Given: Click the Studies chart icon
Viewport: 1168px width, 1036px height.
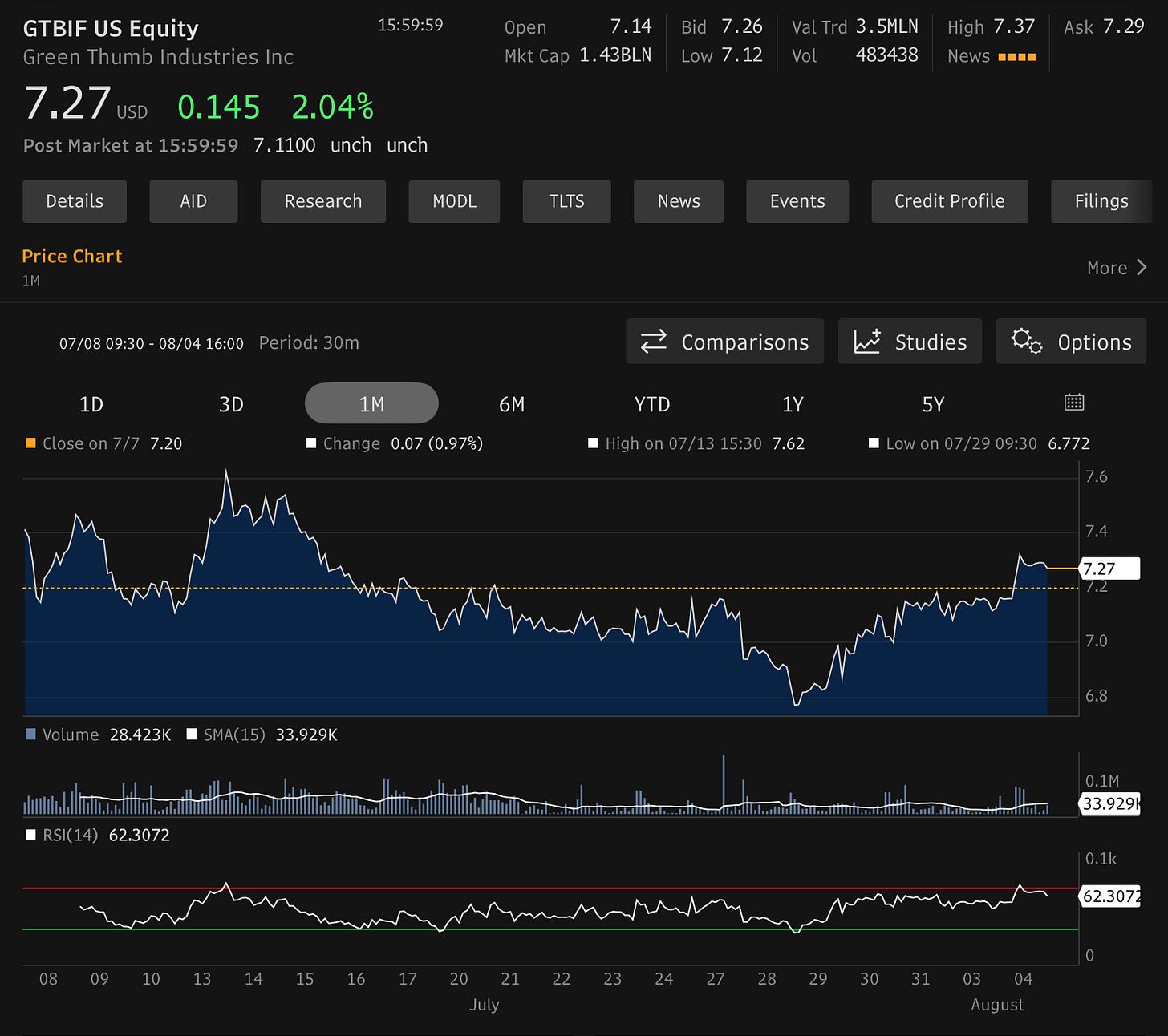Looking at the screenshot, I should (867, 342).
